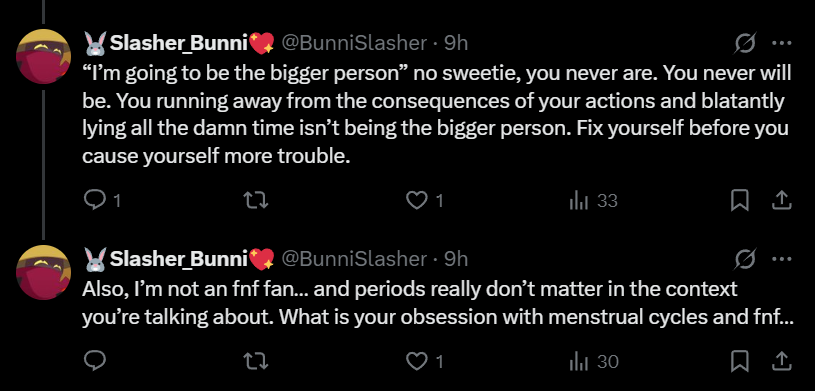Screen dimensions: 815x391
Task: Open Slasher_Bunni avatar on first tweet
Action: point(44,57)
